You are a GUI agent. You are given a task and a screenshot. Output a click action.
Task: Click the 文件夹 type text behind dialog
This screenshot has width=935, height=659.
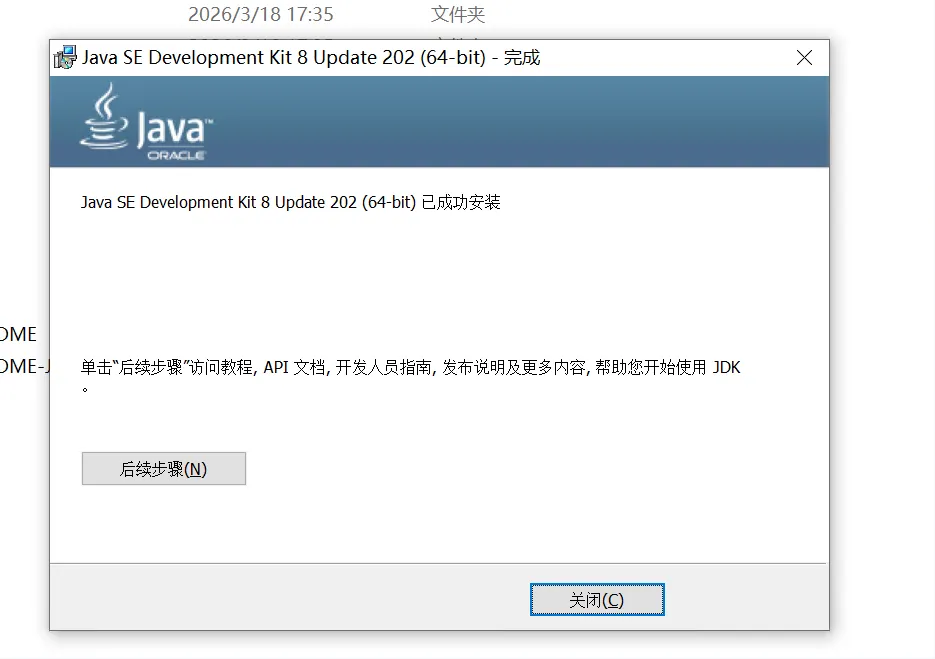pyautogui.click(x=458, y=14)
